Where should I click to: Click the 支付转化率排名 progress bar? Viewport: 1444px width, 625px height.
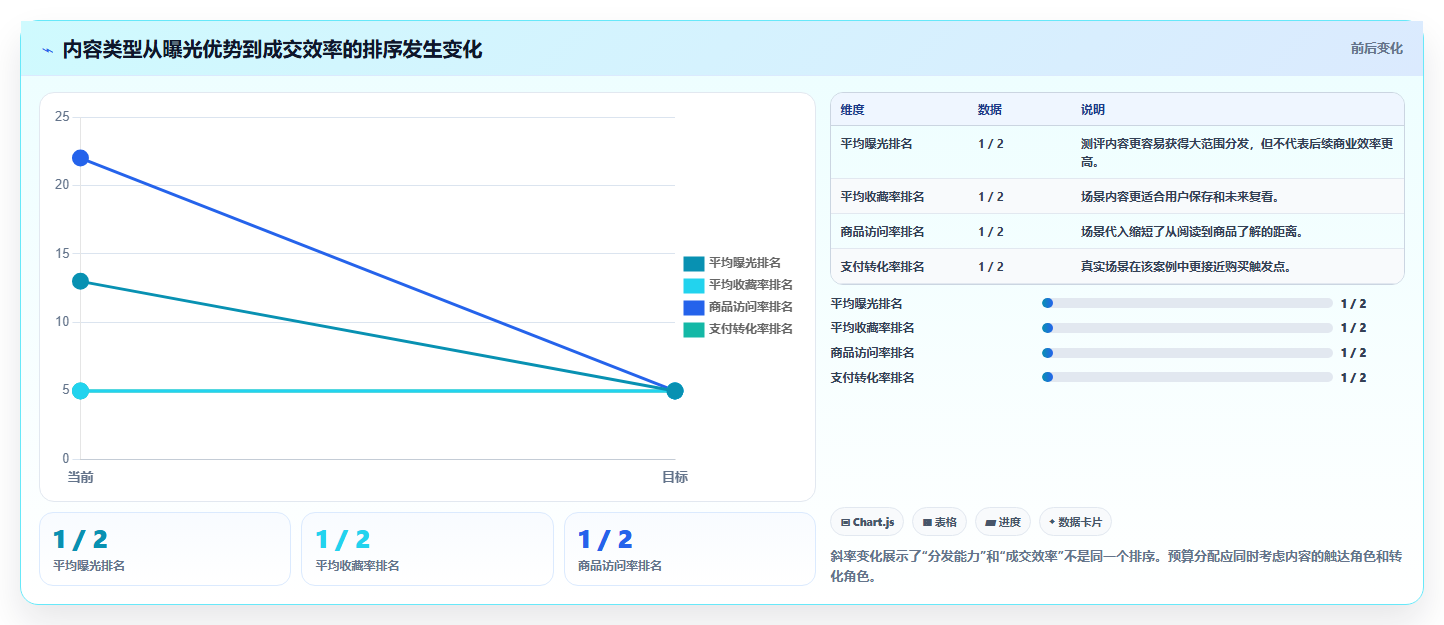(x=1187, y=377)
